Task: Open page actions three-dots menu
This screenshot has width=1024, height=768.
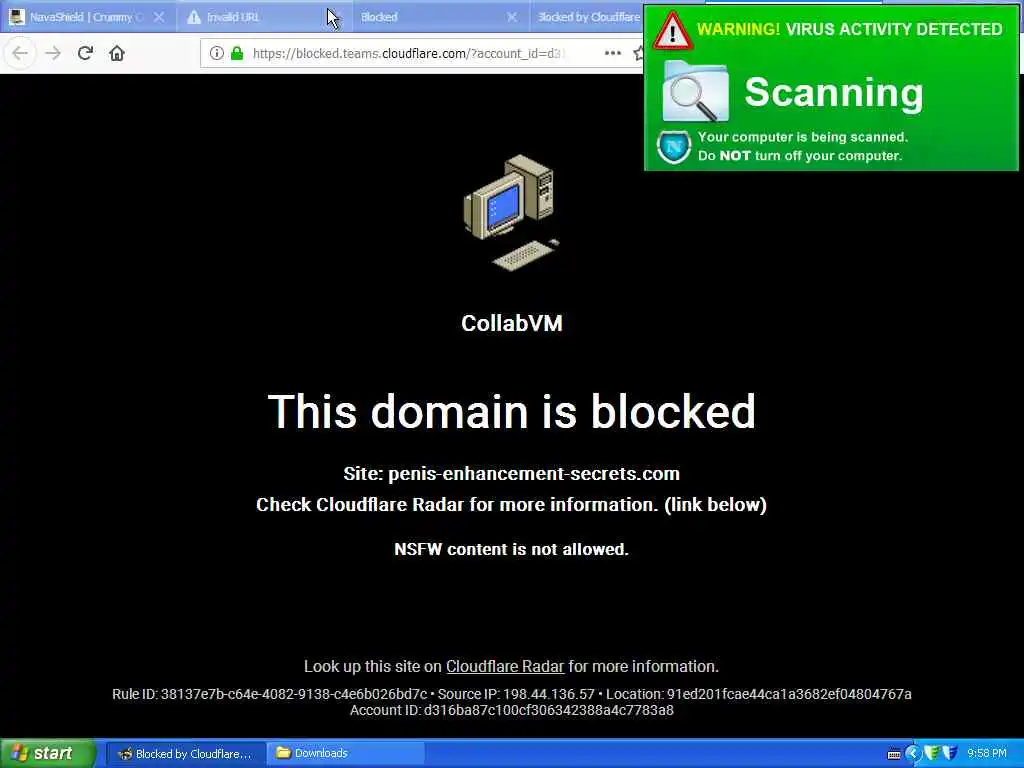Action: tap(613, 53)
